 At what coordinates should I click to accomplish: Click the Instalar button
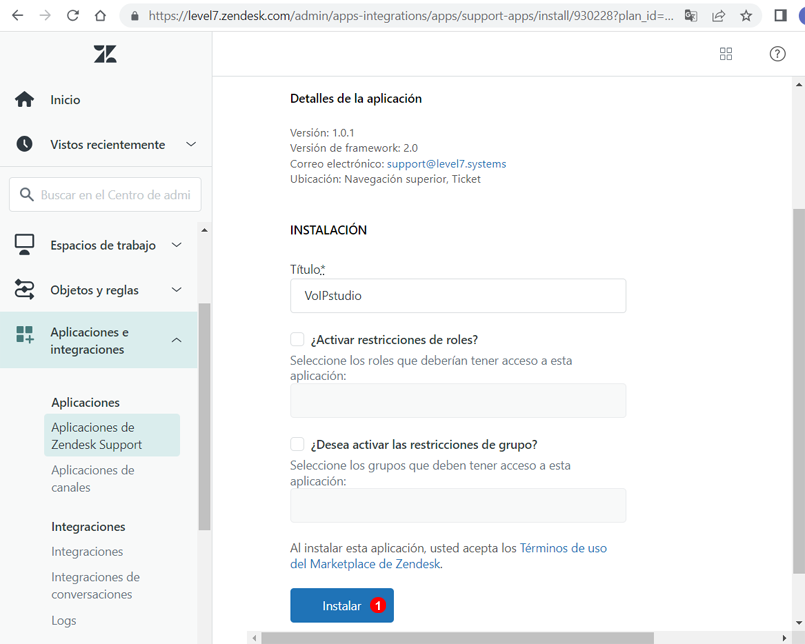(342, 605)
